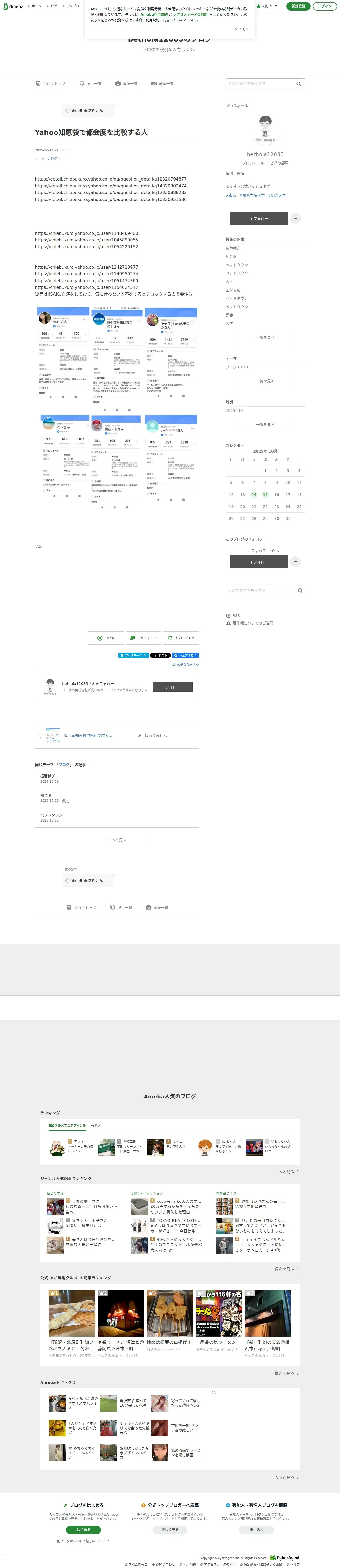Open more options beside follower section follow button
This screenshot has height=1568, width=340.
click(x=296, y=562)
